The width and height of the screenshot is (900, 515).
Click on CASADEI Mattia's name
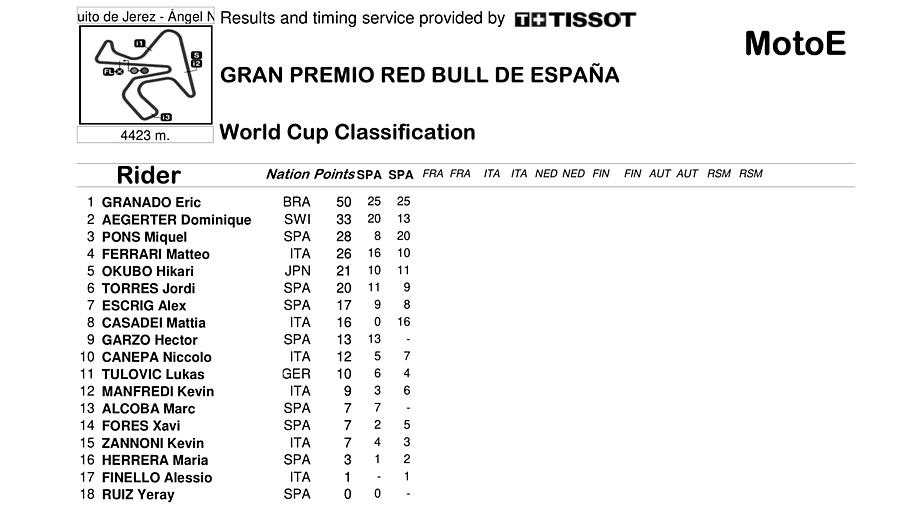point(153,323)
